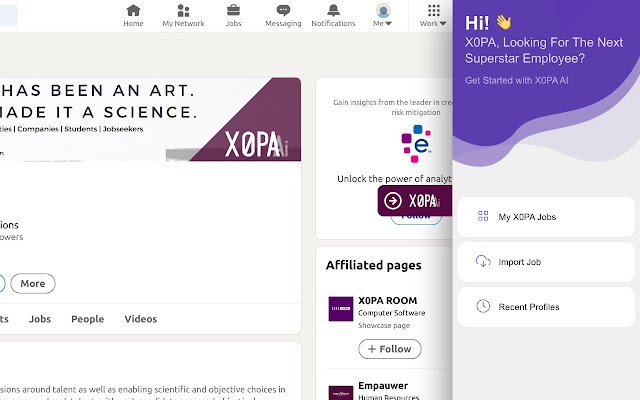The image size is (640, 400).
Task: Go to LinkedIn Home icon
Action: pos(133,10)
